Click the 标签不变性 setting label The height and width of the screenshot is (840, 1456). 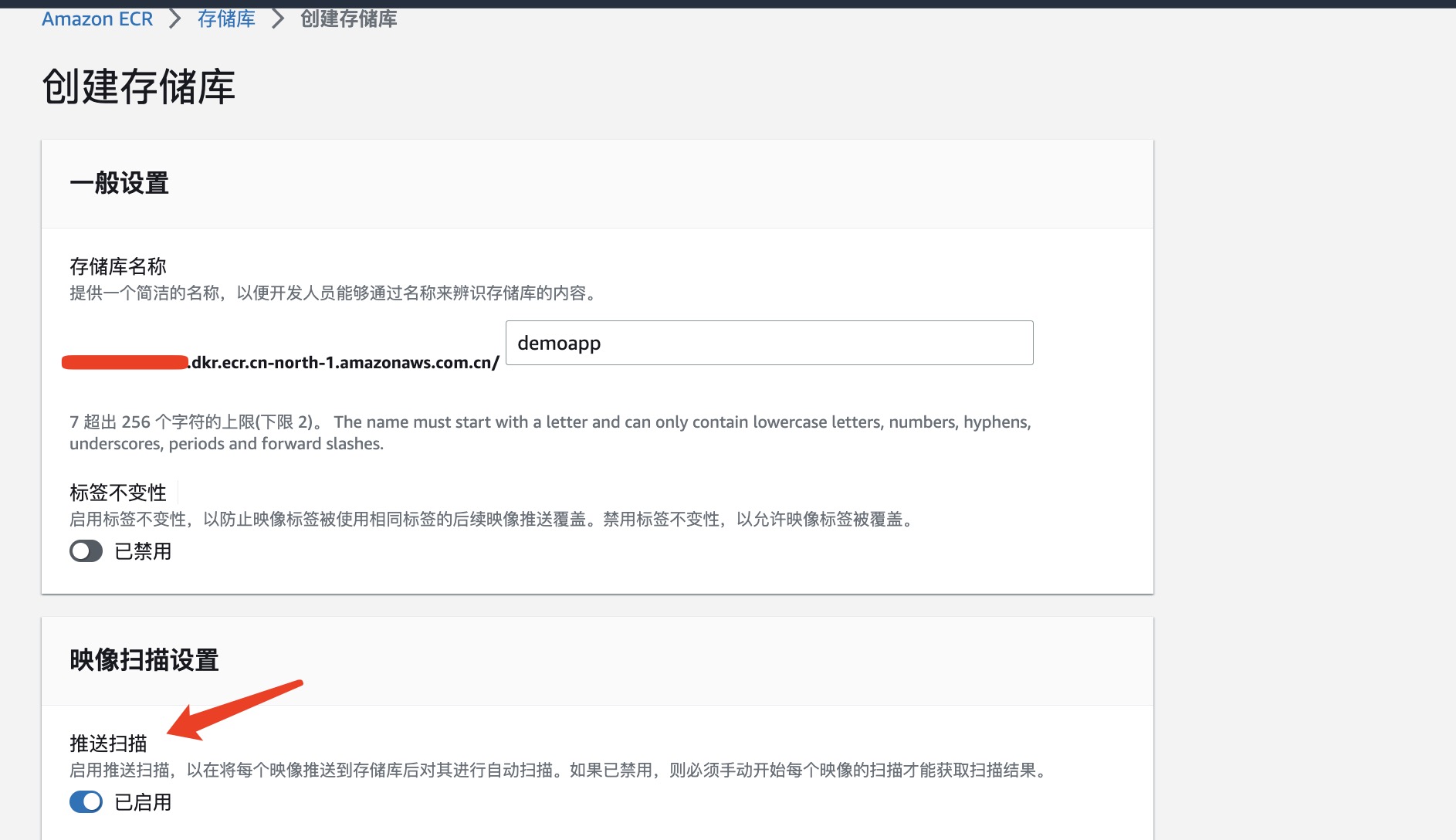coord(117,492)
